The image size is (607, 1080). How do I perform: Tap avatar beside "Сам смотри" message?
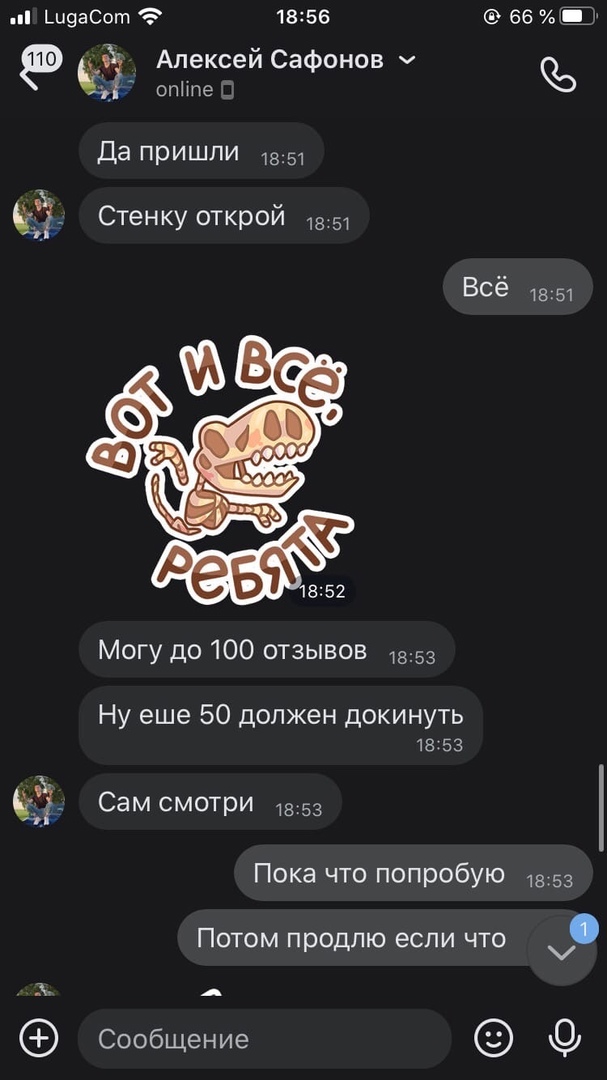(39, 801)
